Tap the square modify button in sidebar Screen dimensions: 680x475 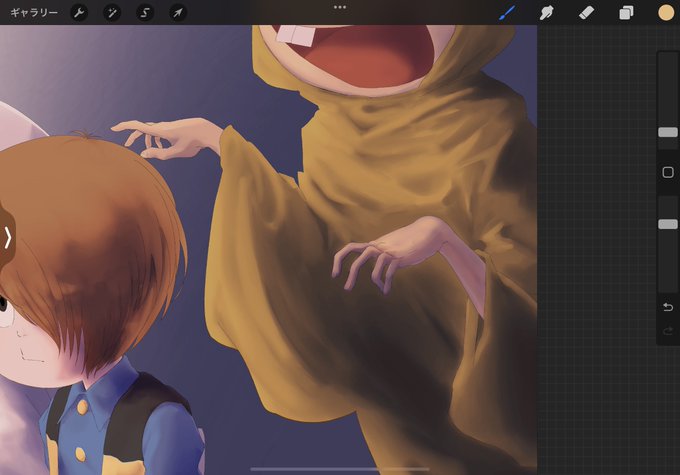(668, 172)
